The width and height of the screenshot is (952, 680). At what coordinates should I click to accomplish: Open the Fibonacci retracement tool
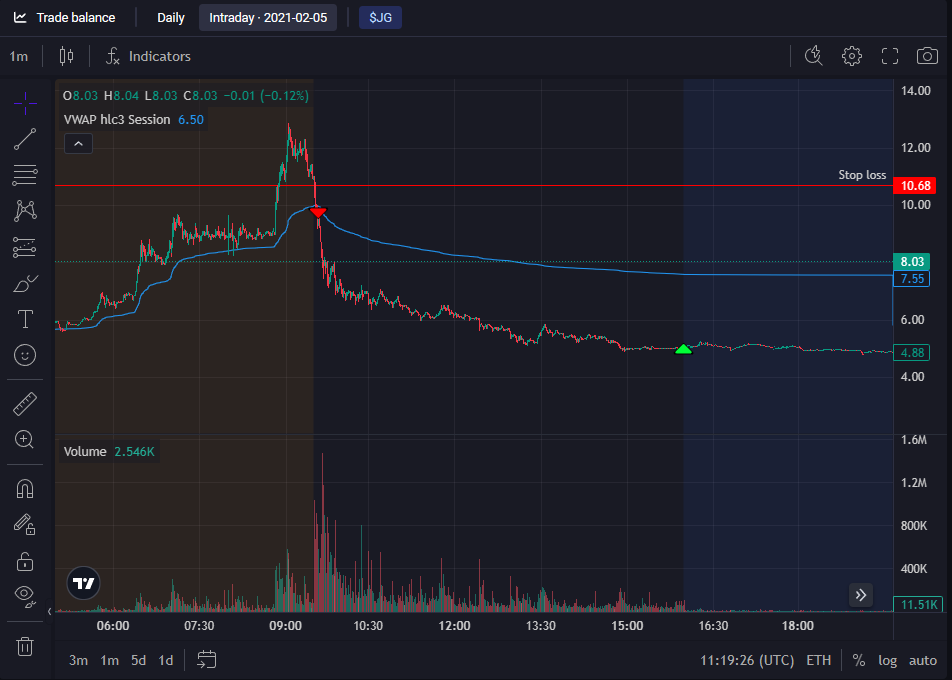(x=25, y=175)
